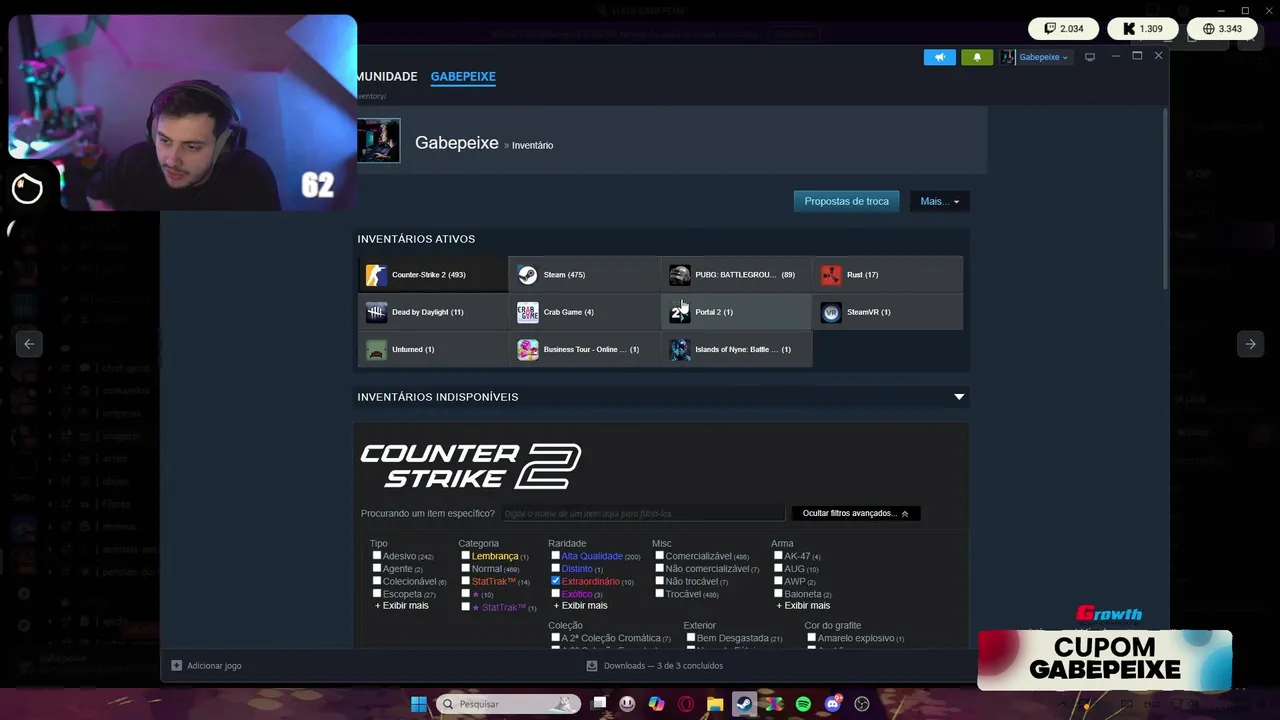Open Spotify from the taskbar
The image size is (1280, 720).
coord(803,704)
